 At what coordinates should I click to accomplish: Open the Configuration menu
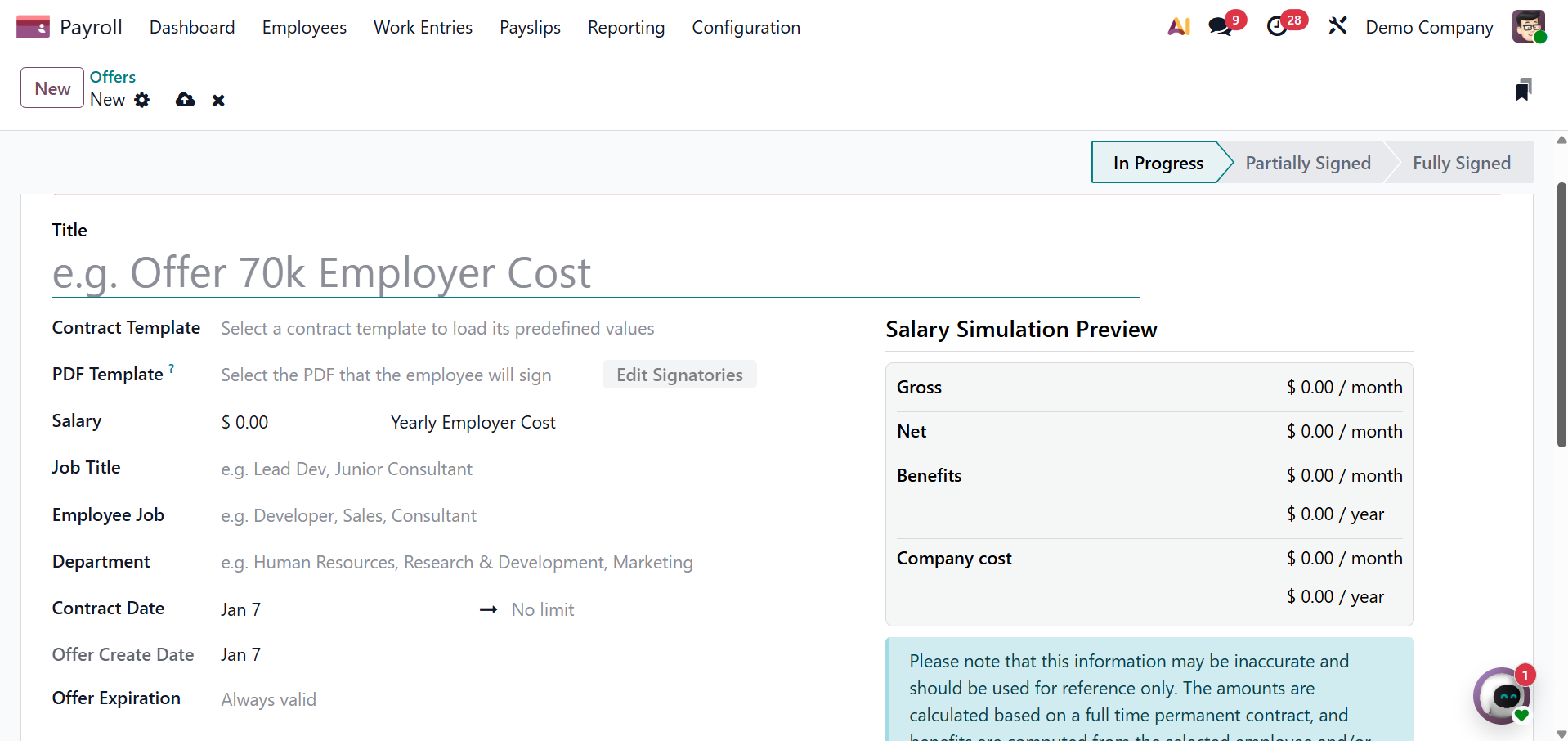(746, 28)
